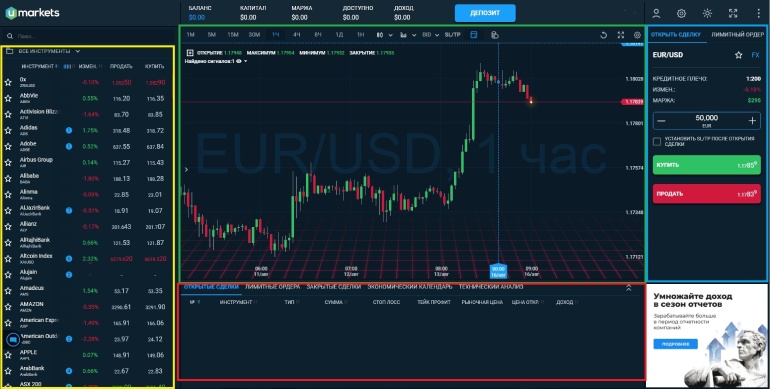
Task: Switch theme with the sun icon
Action: click(707, 13)
